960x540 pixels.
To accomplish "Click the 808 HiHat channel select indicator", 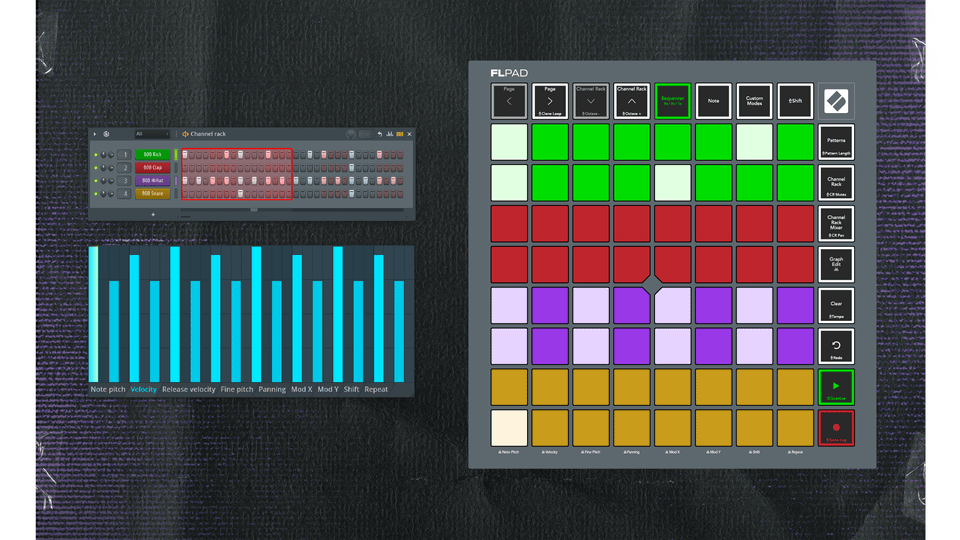I will click(x=176, y=181).
